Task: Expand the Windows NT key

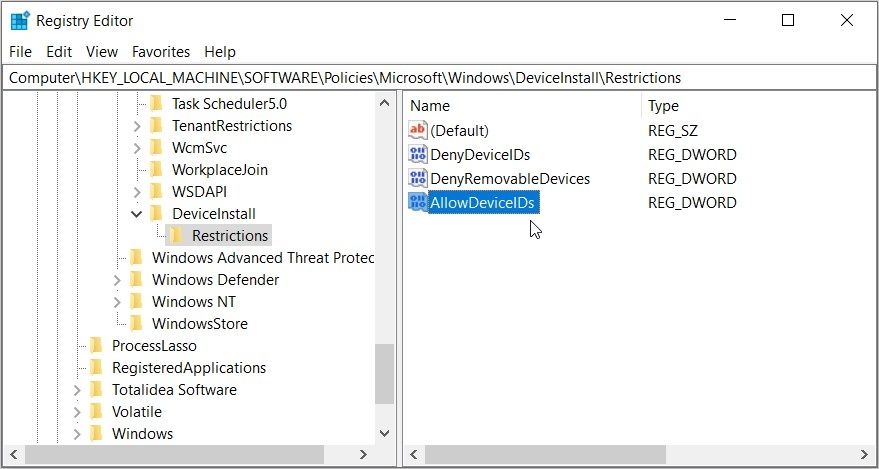Action: pos(117,302)
